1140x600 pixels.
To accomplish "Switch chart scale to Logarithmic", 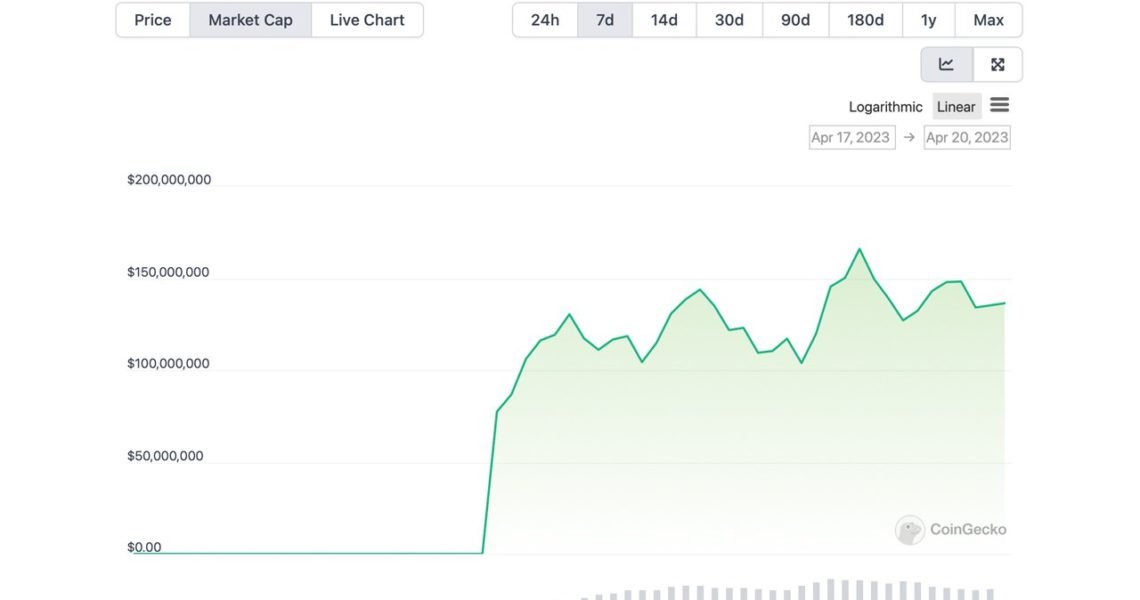I will pyautogui.click(x=885, y=107).
